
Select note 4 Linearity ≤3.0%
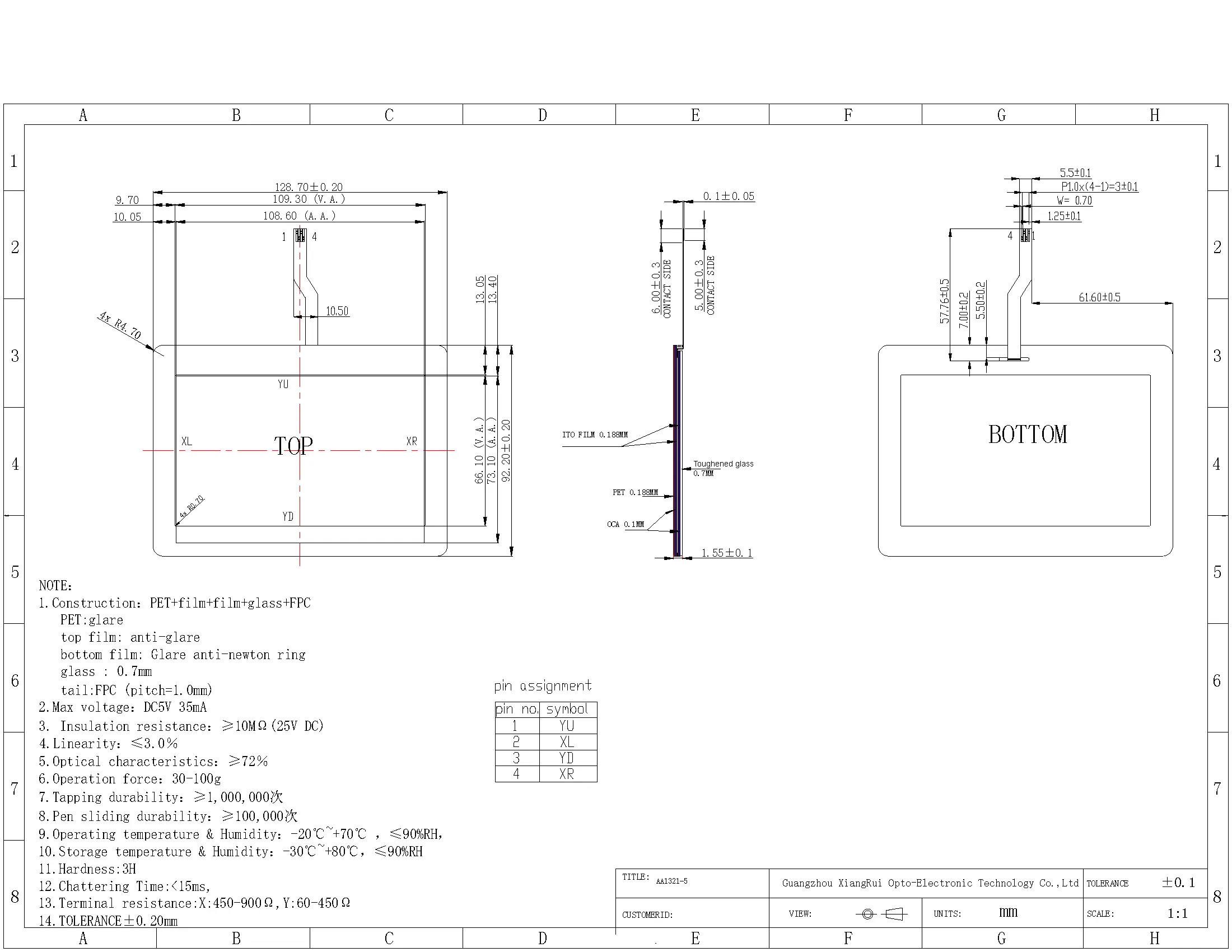coord(108,743)
